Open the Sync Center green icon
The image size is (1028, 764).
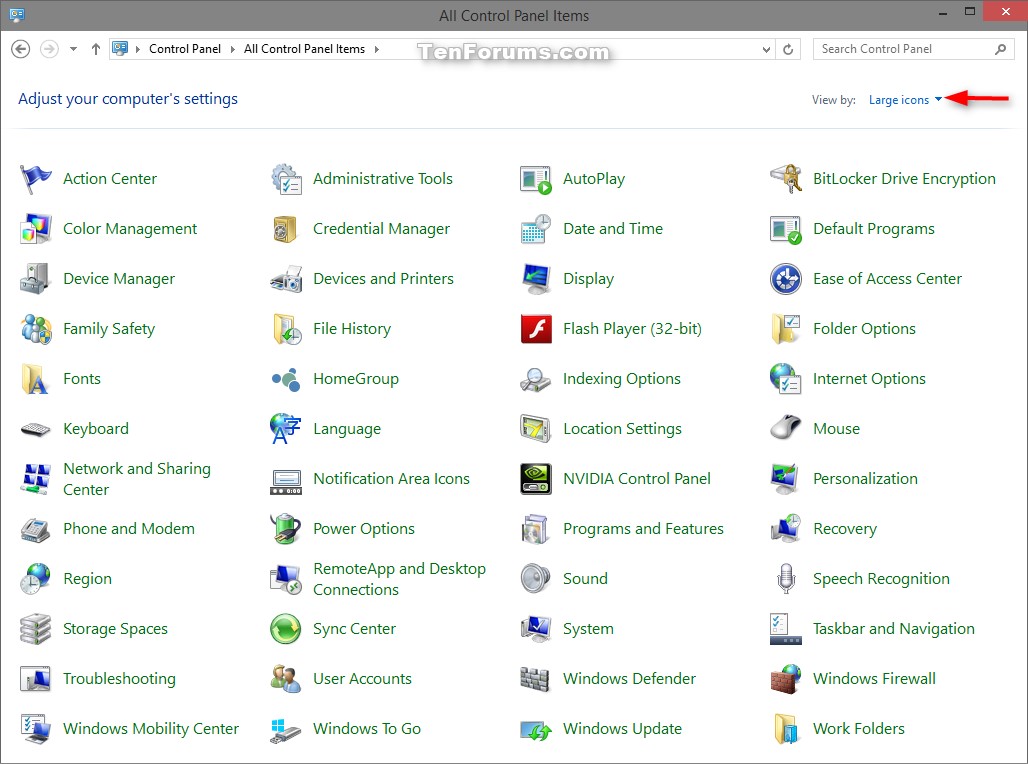286,629
